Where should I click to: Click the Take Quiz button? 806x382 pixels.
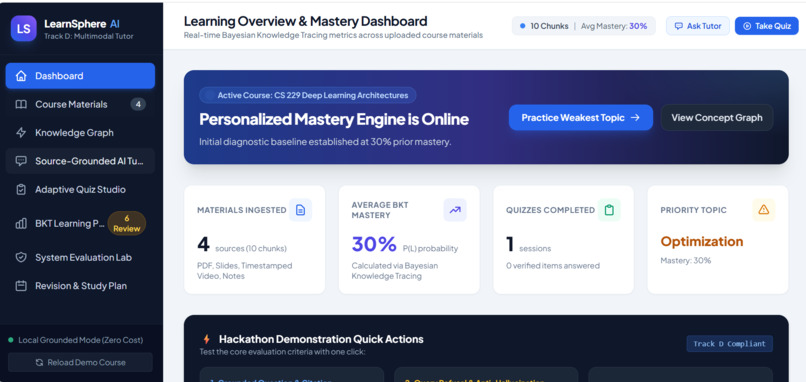click(x=766, y=26)
